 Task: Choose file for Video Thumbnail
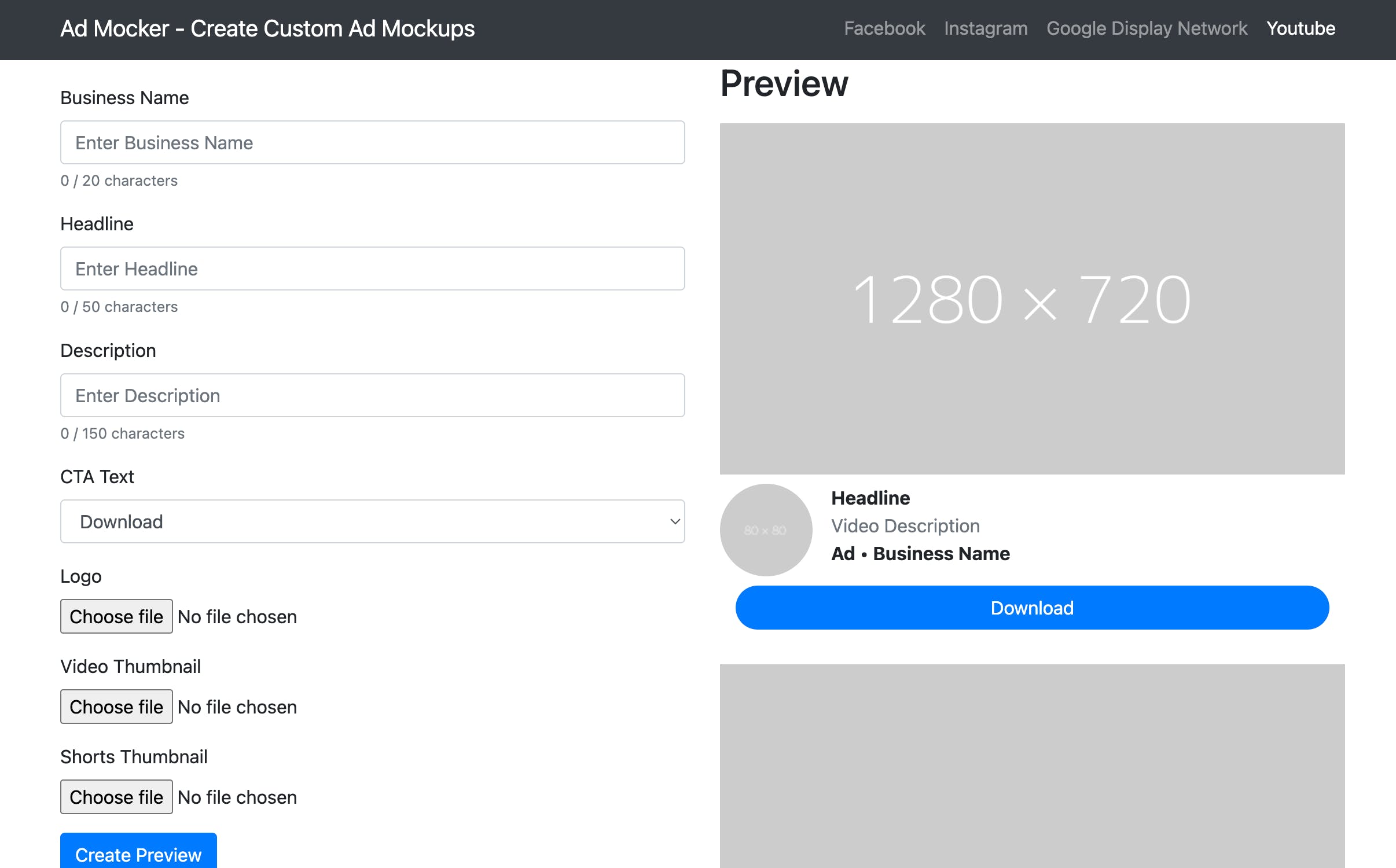pos(116,707)
